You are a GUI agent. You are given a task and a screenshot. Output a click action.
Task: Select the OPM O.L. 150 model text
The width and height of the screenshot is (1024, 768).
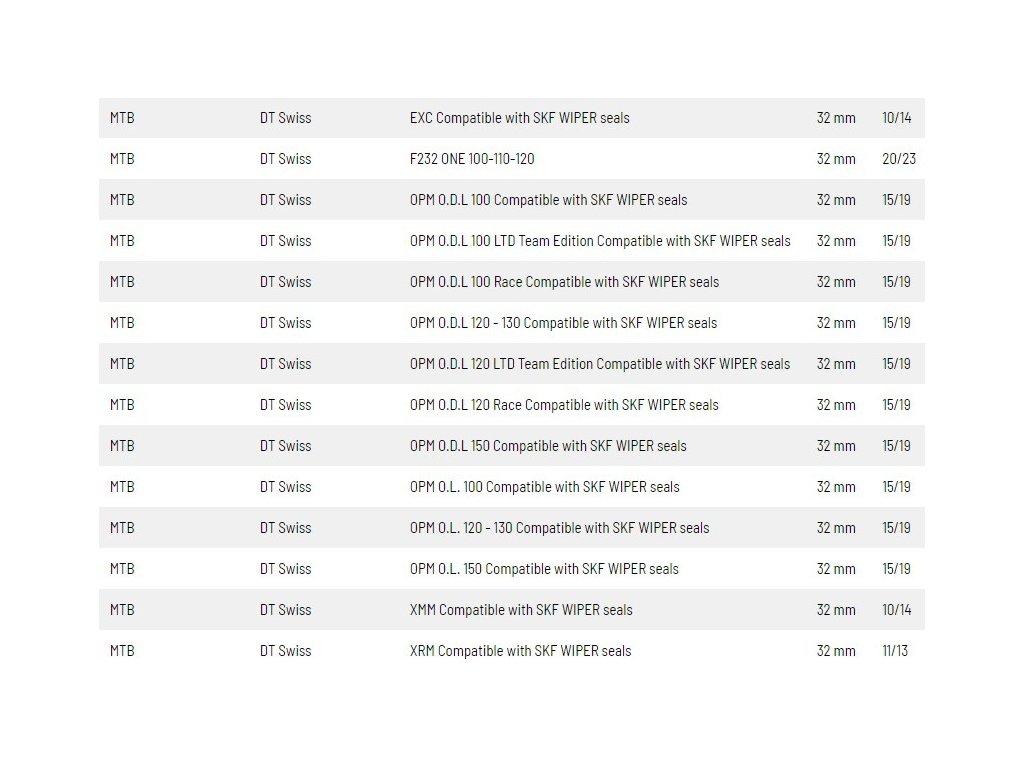[544, 569]
